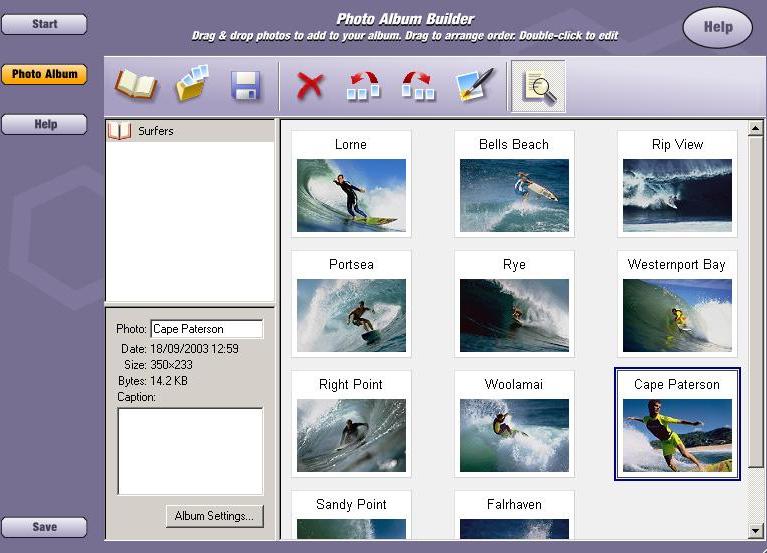Click the Caption: label
The image size is (767, 553).
136,397
